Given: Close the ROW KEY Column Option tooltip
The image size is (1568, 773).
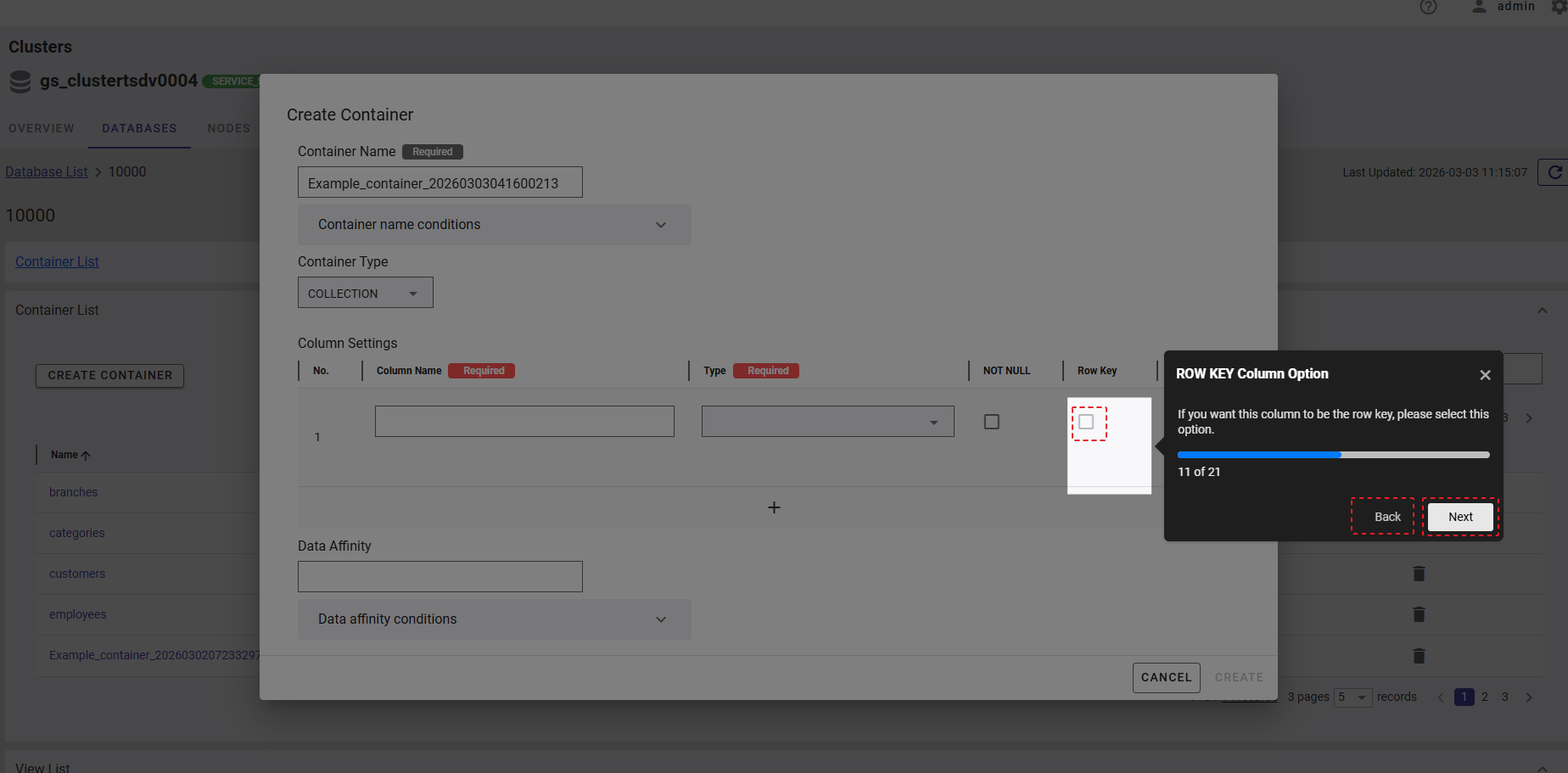Looking at the screenshot, I should click(x=1485, y=375).
